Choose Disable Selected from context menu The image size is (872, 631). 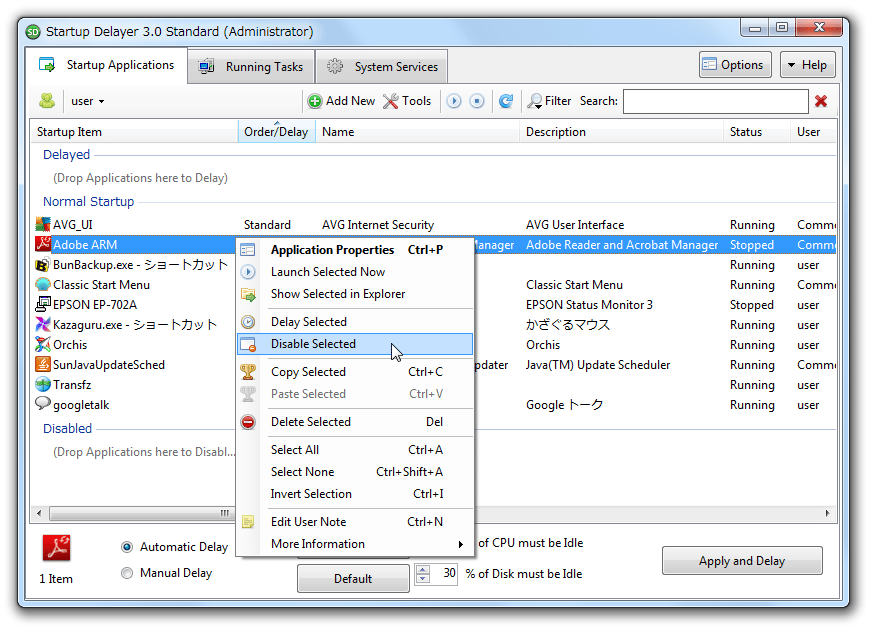[355, 344]
